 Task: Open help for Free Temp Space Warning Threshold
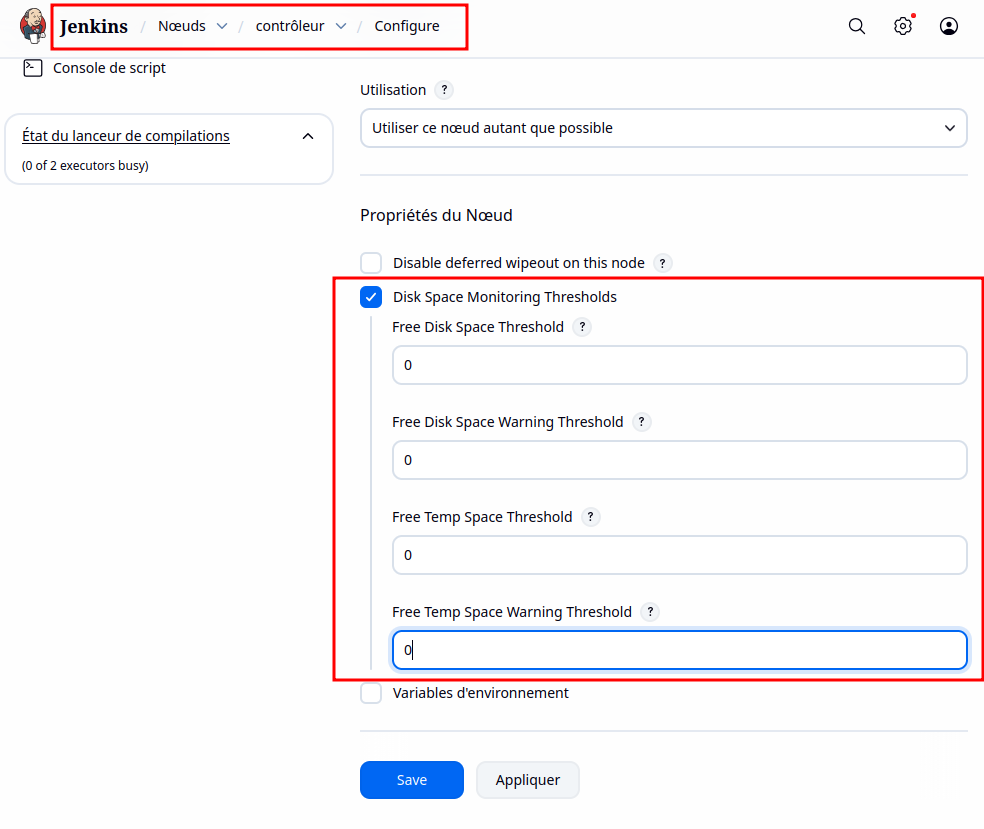pos(650,612)
